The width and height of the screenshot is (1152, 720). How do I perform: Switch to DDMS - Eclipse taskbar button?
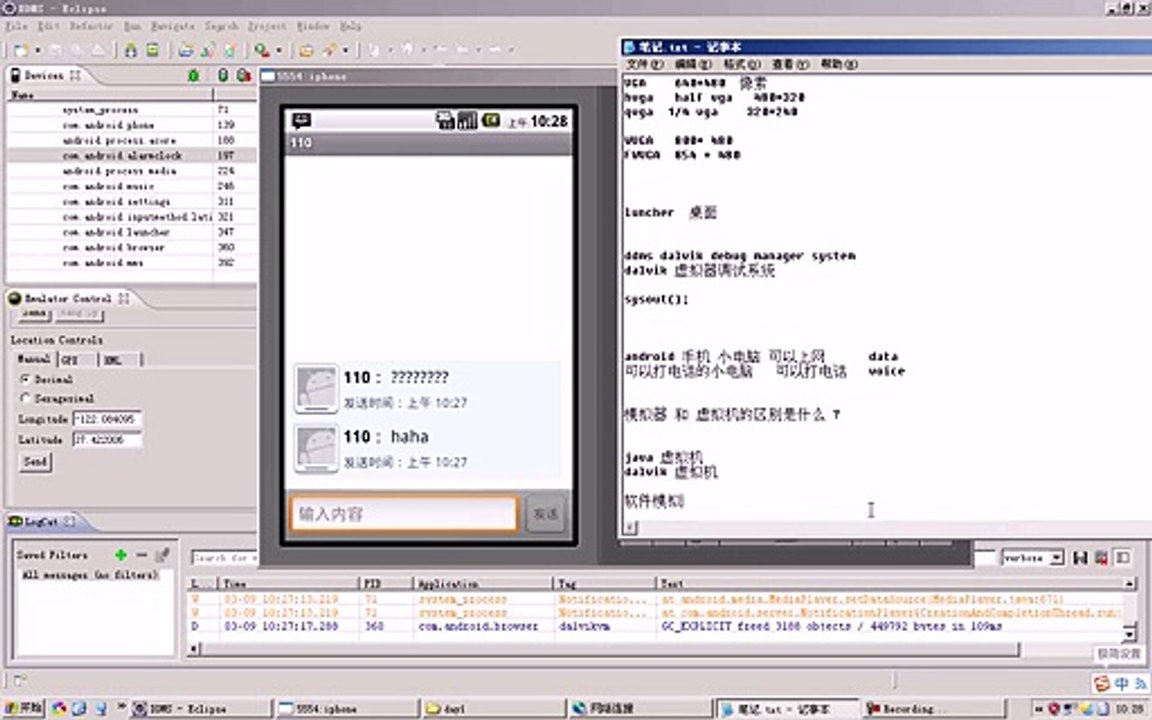(200, 709)
